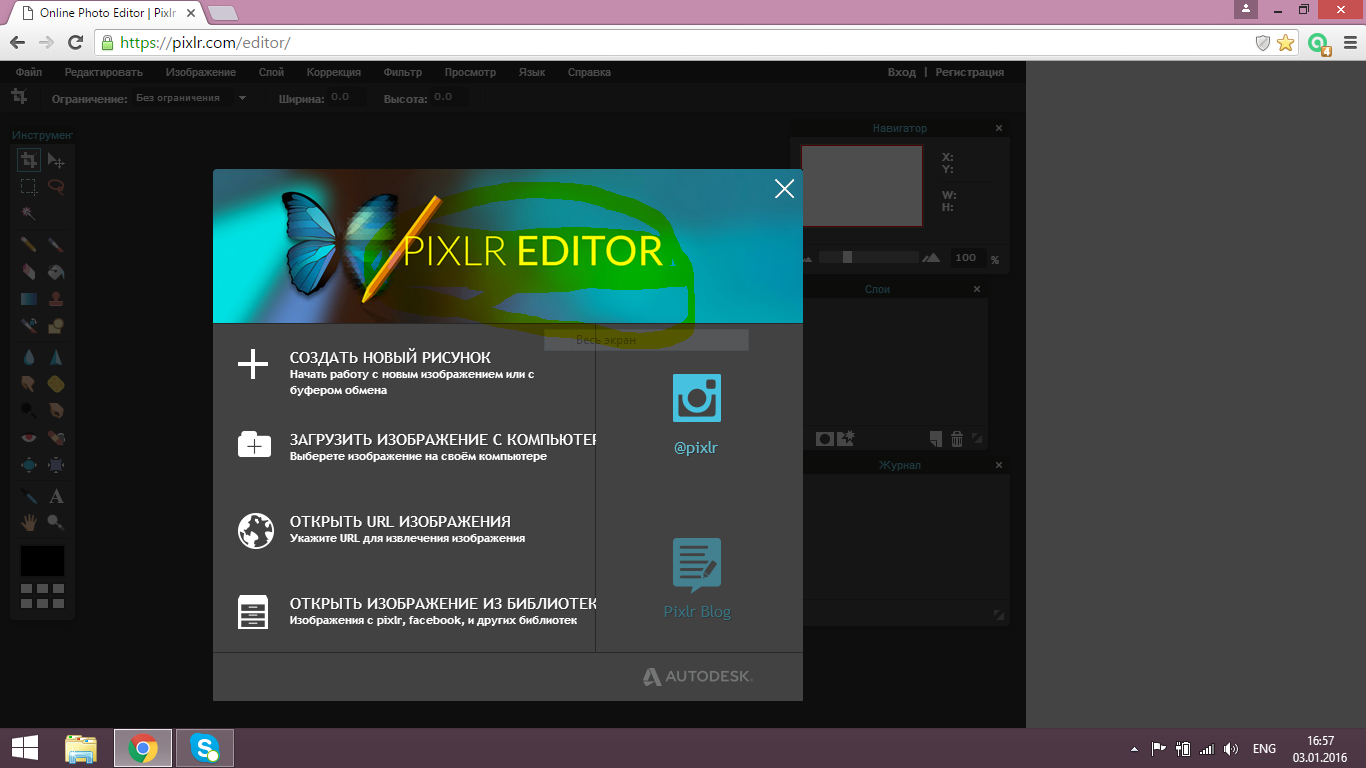This screenshot has width=1366, height=768.
Task: Select the Clone Stamp tool
Action: (x=56, y=298)
